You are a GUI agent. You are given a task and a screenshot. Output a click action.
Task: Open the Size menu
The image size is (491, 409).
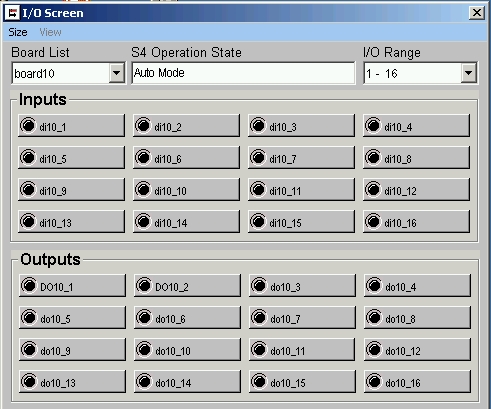pos(18,32)
